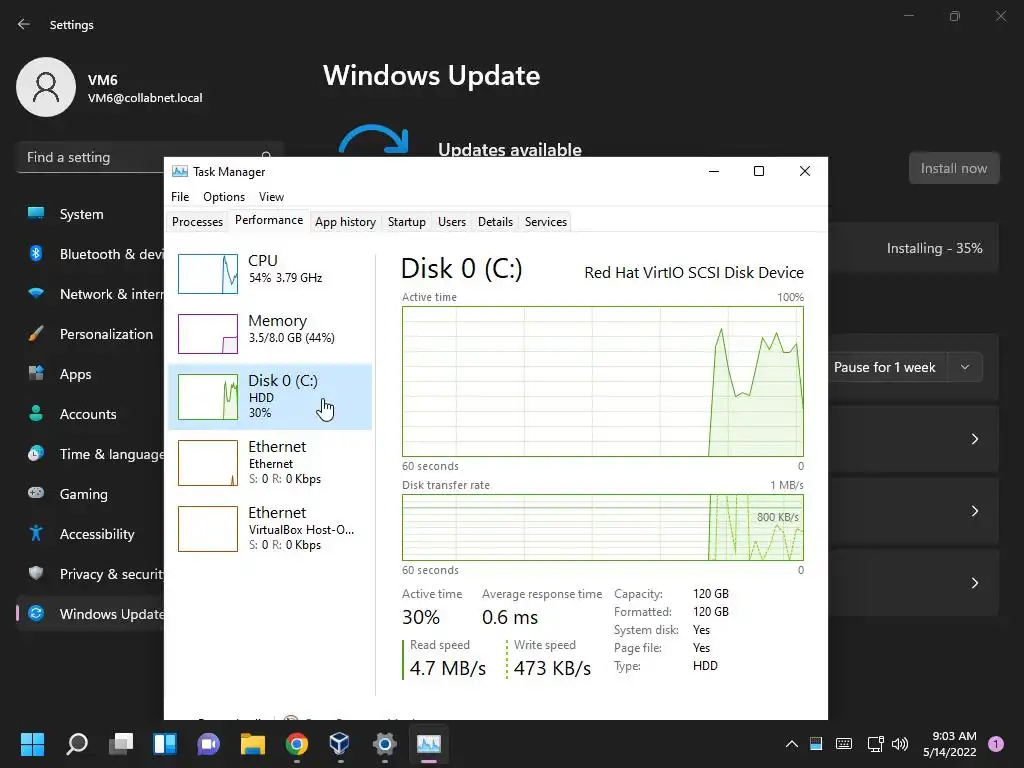
Task: Open the View menu in Task Manager
Action: pos(271,197)
